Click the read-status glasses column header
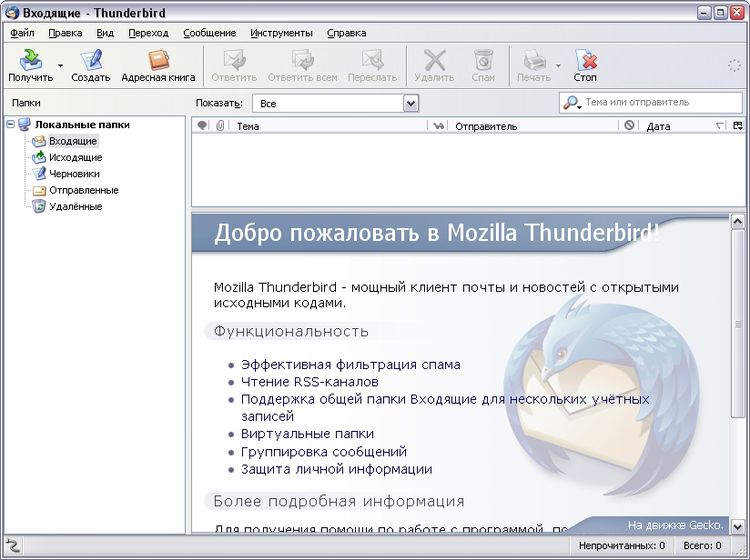 pyautogui.click(x=438, y=126)
